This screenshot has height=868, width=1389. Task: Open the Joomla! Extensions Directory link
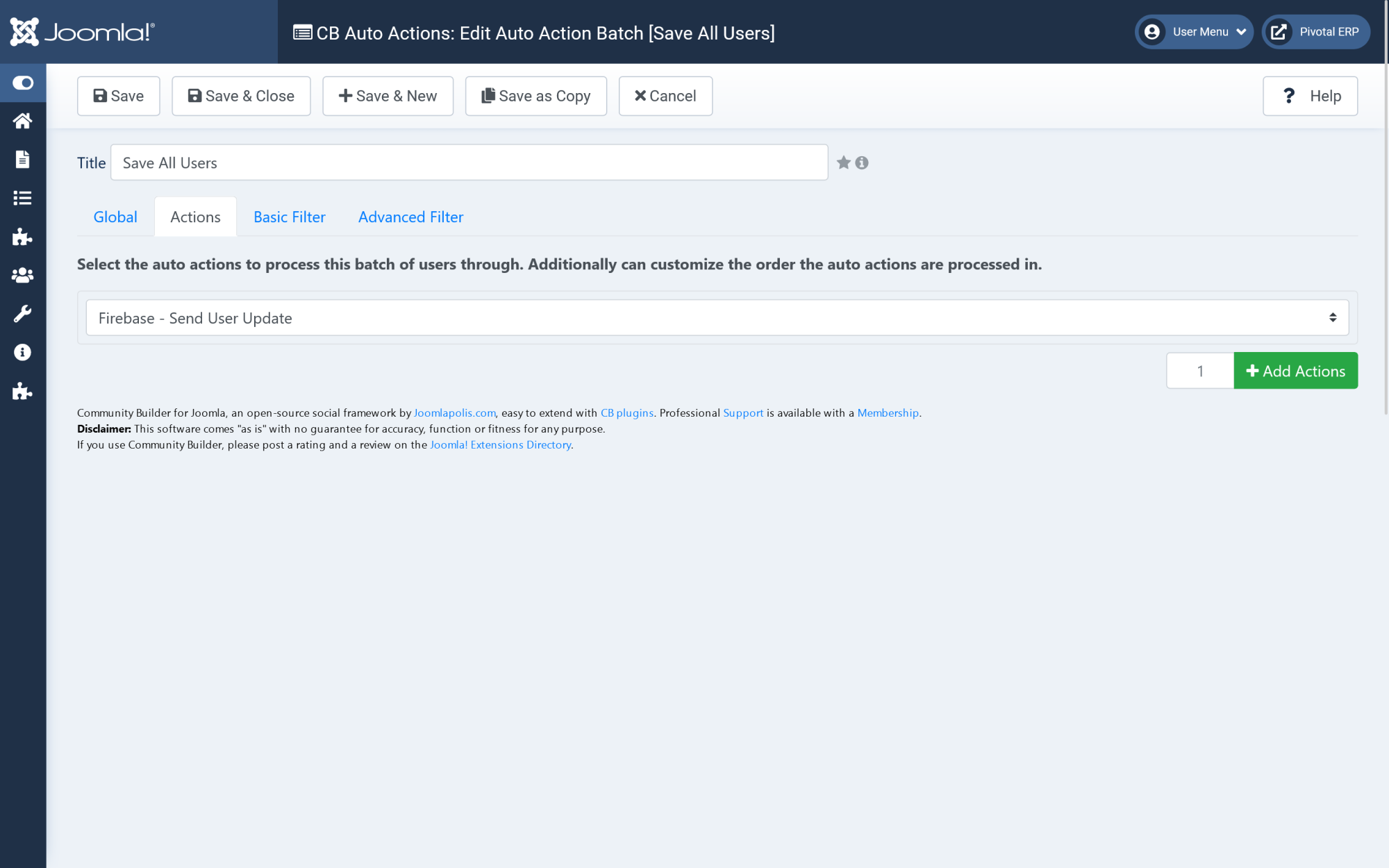pyautogui.click(x=501, y=445)
